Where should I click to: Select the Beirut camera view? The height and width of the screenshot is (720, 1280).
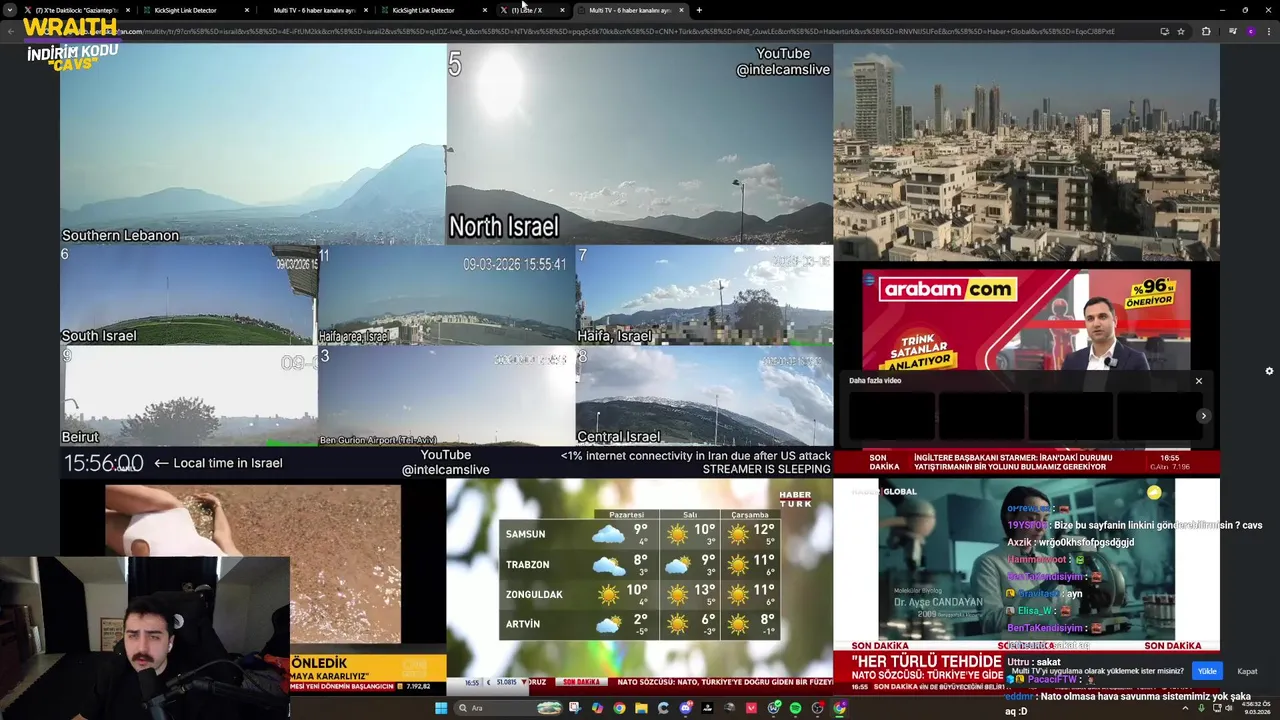189,396
